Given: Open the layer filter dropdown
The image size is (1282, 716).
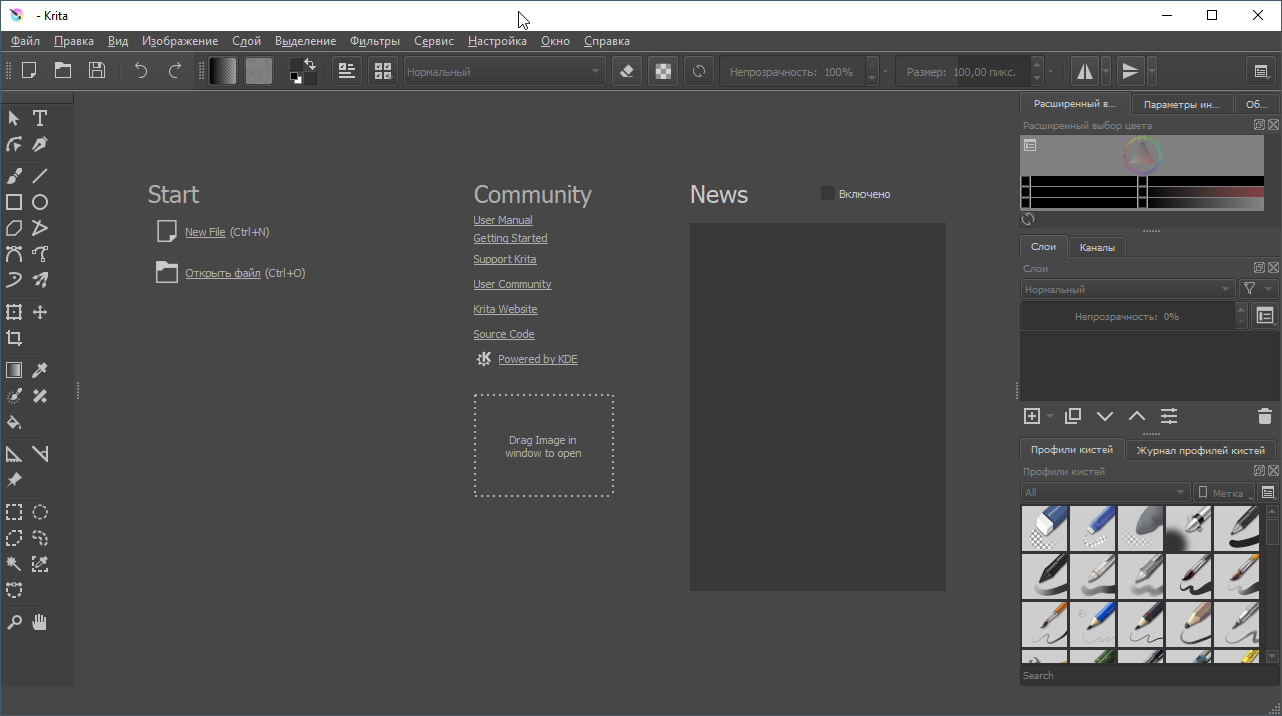Looking at the screenshot, I should pos(1257,289).
